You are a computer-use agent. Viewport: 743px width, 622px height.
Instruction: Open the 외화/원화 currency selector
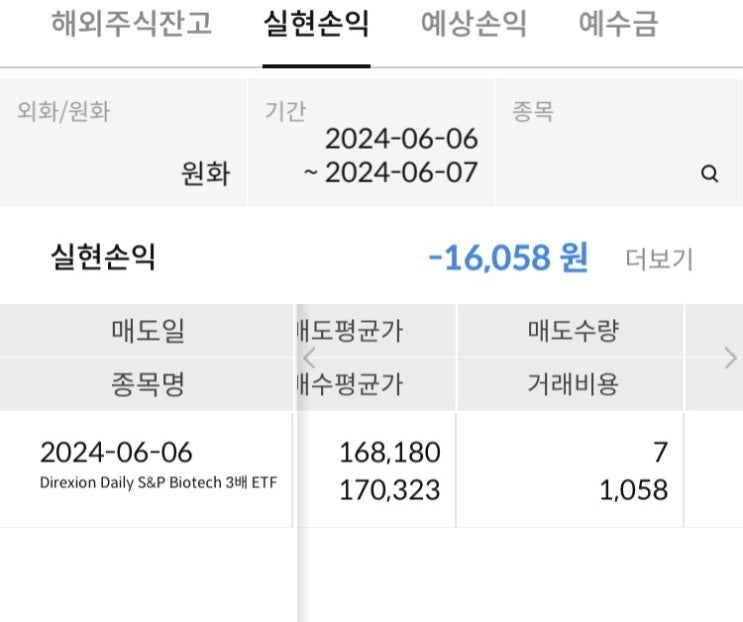coord(123,143)
